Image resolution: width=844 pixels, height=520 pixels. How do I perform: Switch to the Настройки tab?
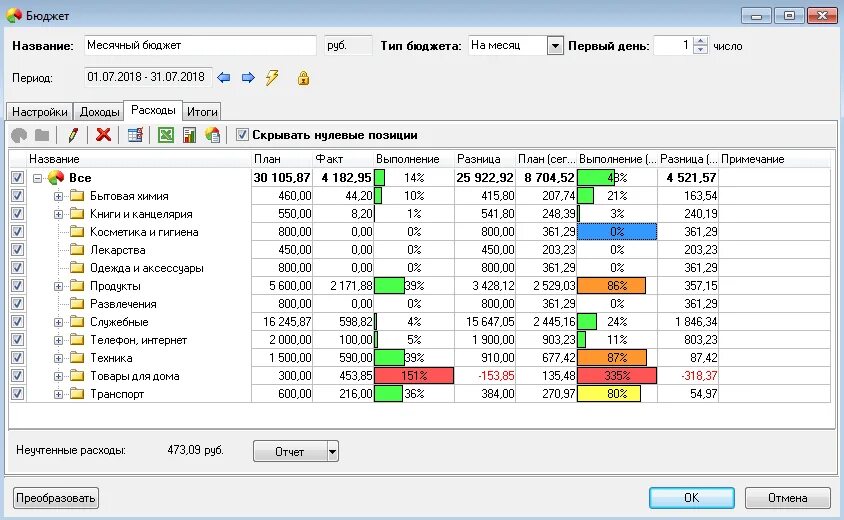[x=40, y=112]
